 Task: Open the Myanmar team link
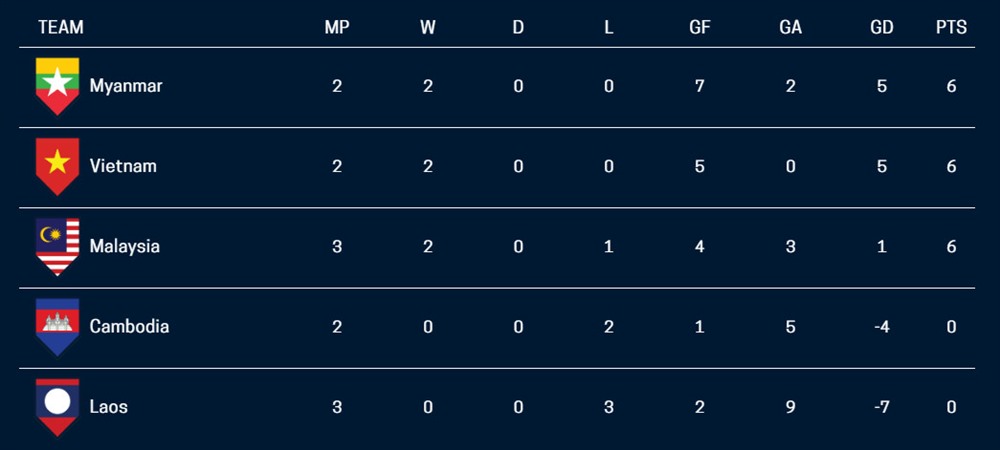(x=126, y=85)
